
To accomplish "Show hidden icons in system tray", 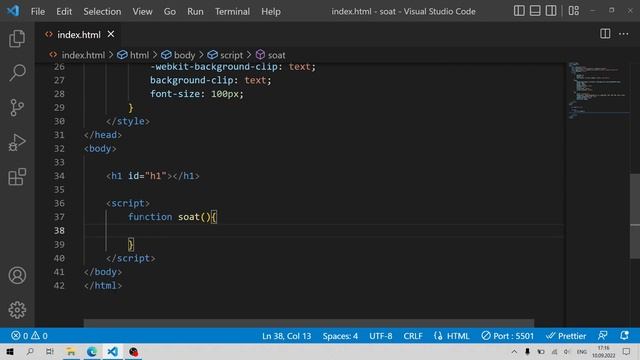I will coord(514,351).
